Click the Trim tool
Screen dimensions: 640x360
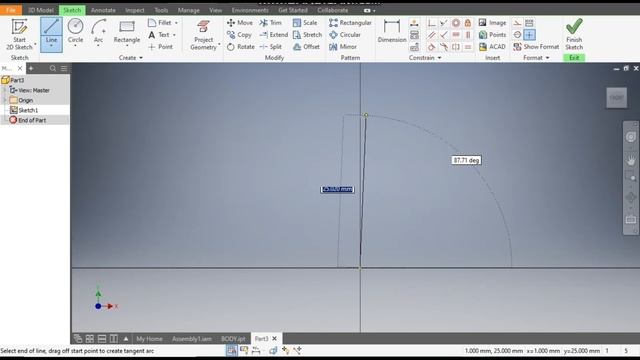pyautogui.click(x=271, y=23)
